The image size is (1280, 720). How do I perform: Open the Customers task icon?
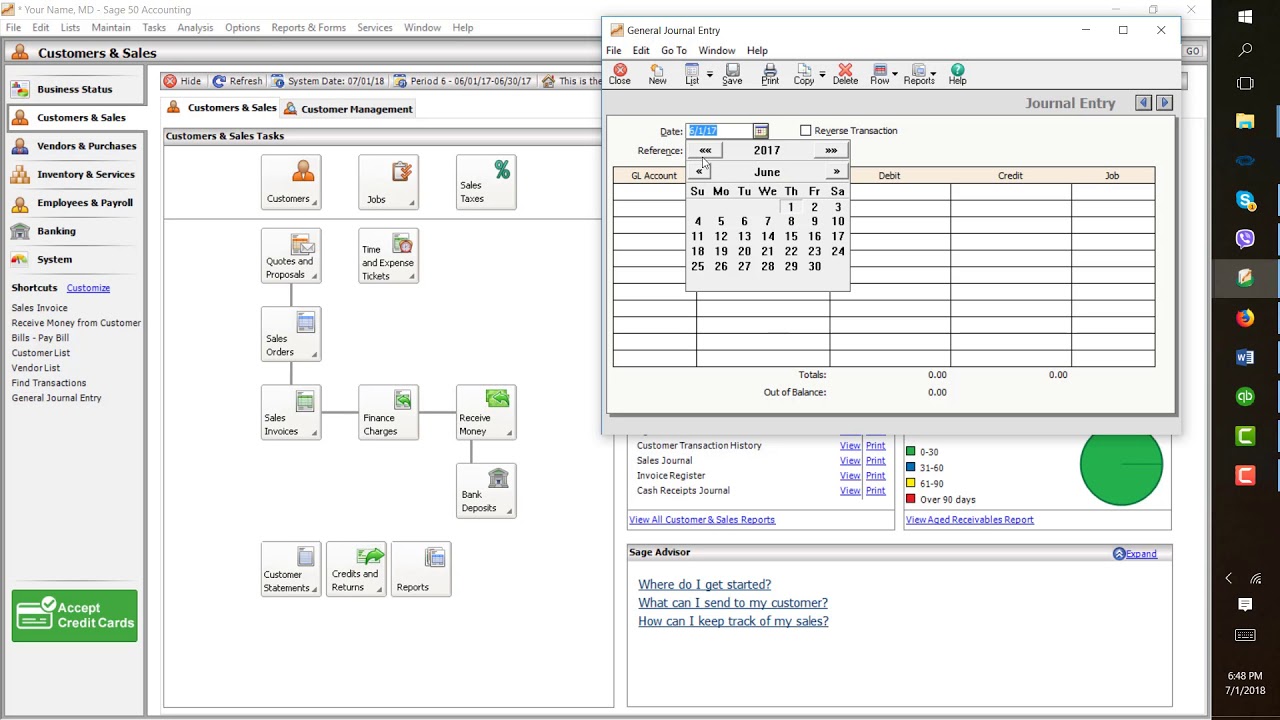291,182
